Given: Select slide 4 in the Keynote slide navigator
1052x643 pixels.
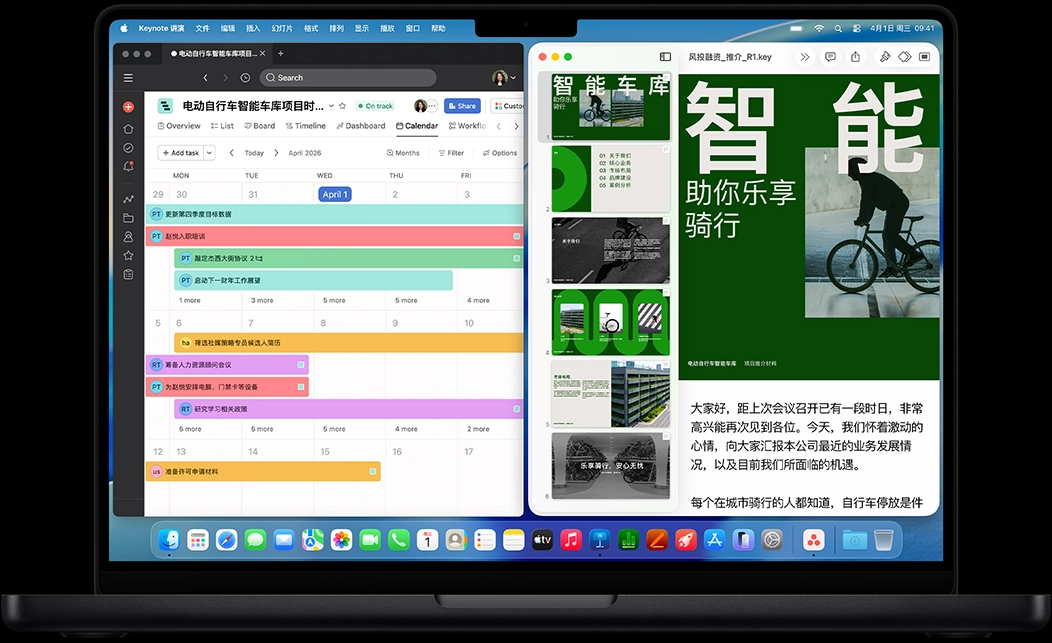Looking at the screenshot, I should coord(610,322).
